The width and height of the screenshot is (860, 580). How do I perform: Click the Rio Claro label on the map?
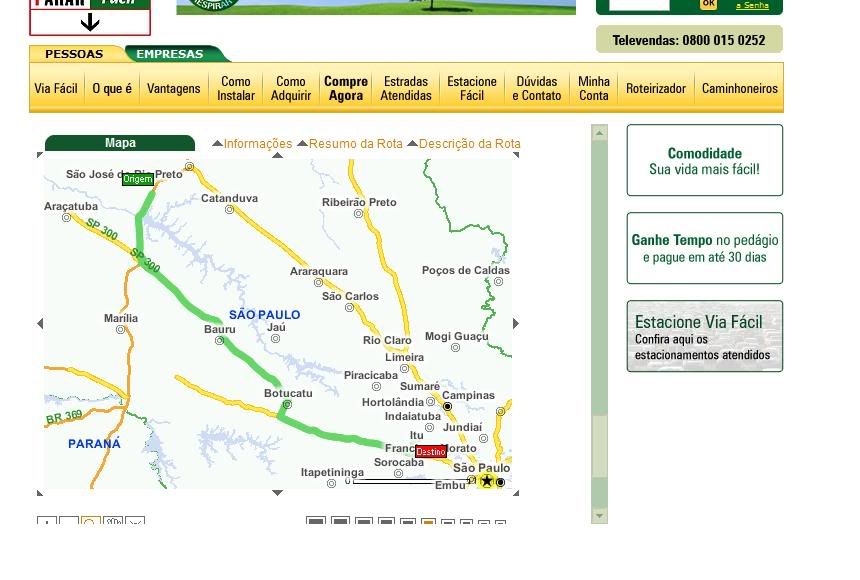[x=387, y=340]
